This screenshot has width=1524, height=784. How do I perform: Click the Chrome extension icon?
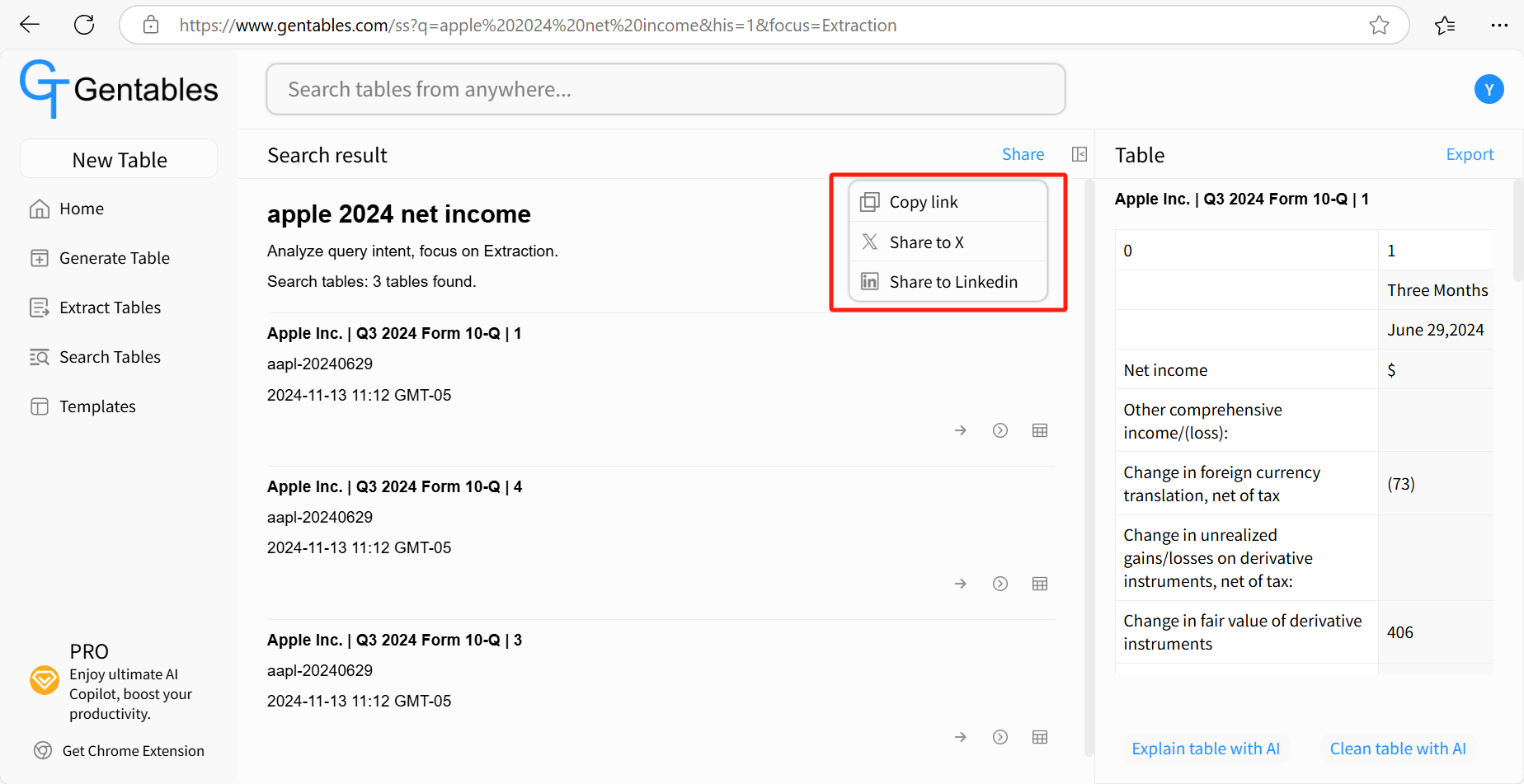pos(43,750)
